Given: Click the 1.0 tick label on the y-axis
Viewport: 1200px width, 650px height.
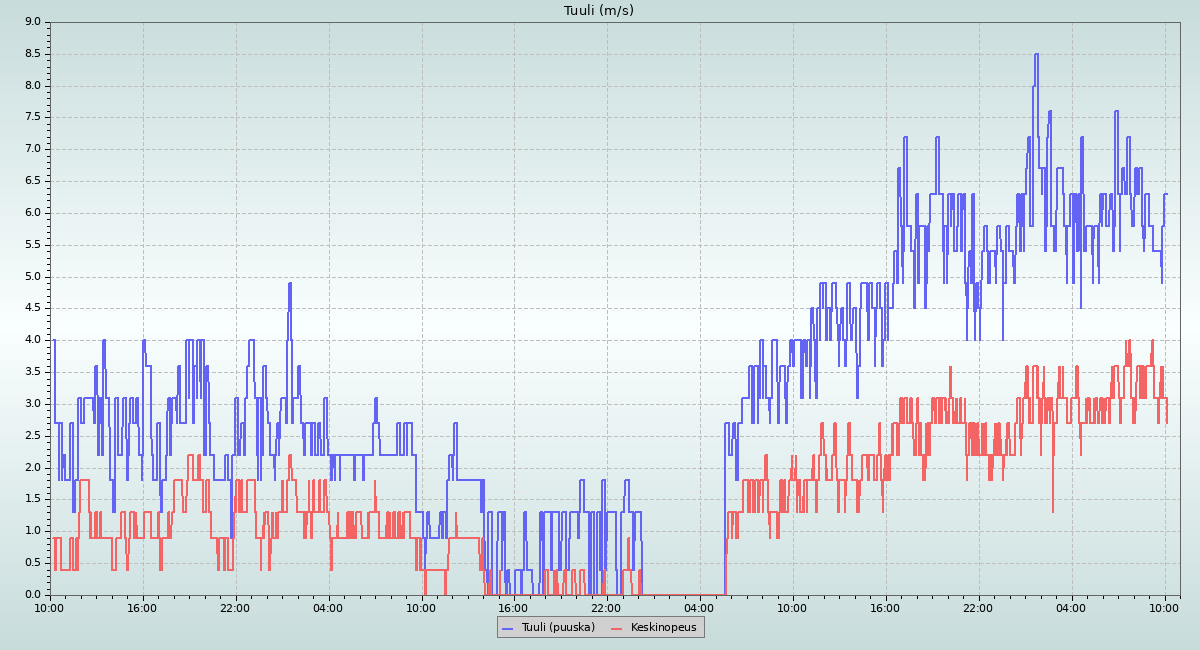Looking at the screenshot, I should [32, 531].
